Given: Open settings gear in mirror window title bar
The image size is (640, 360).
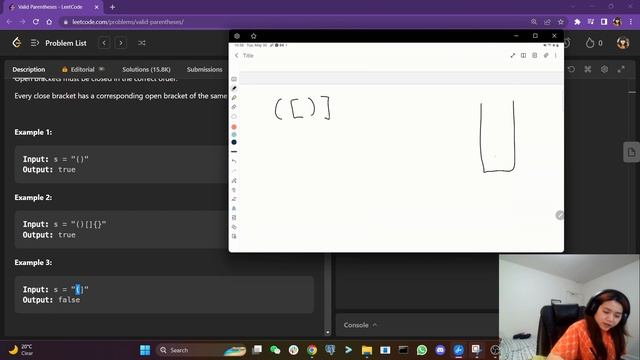Looking at the screenshot, I should 237,36.
